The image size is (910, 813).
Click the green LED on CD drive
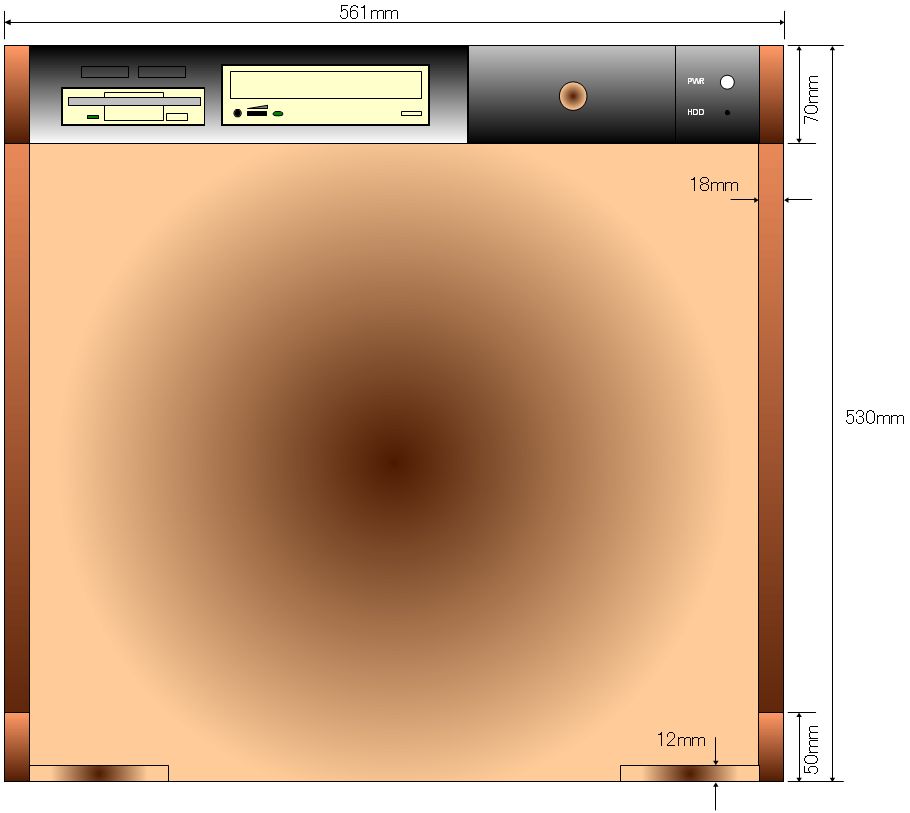[278, 114]
